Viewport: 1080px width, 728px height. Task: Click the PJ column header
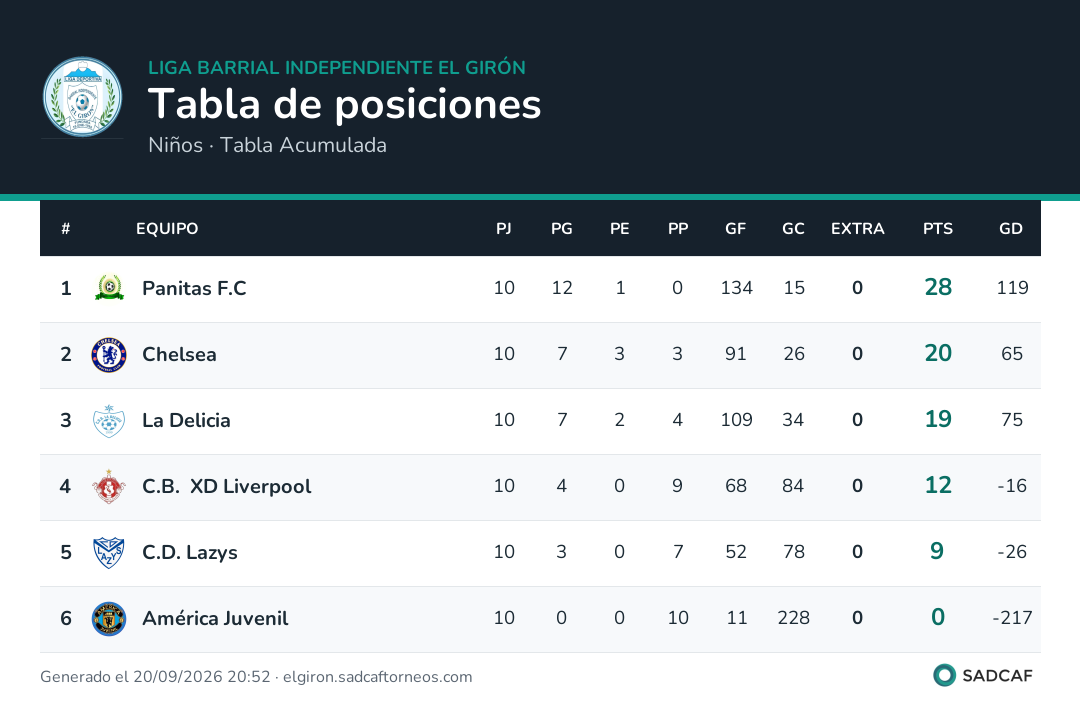click(x=503, y=229)
